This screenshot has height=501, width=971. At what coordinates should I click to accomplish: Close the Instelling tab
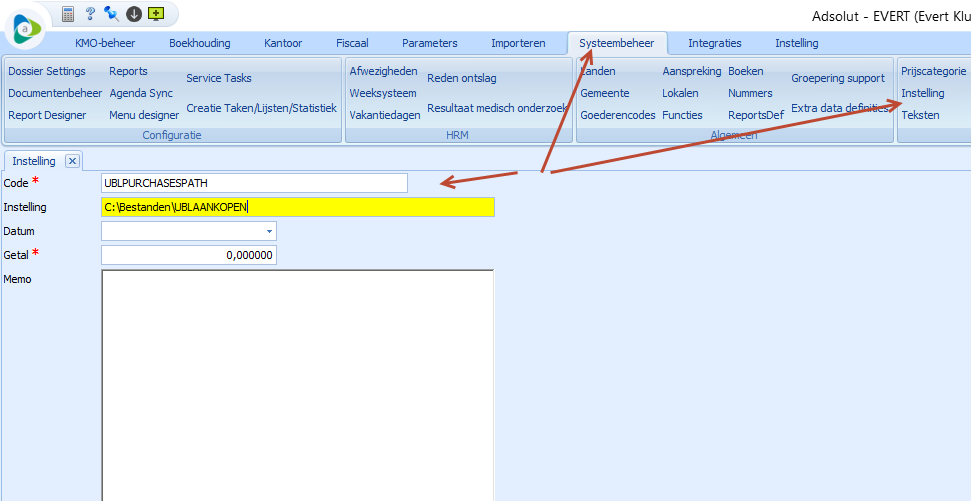tap(72, 161)
